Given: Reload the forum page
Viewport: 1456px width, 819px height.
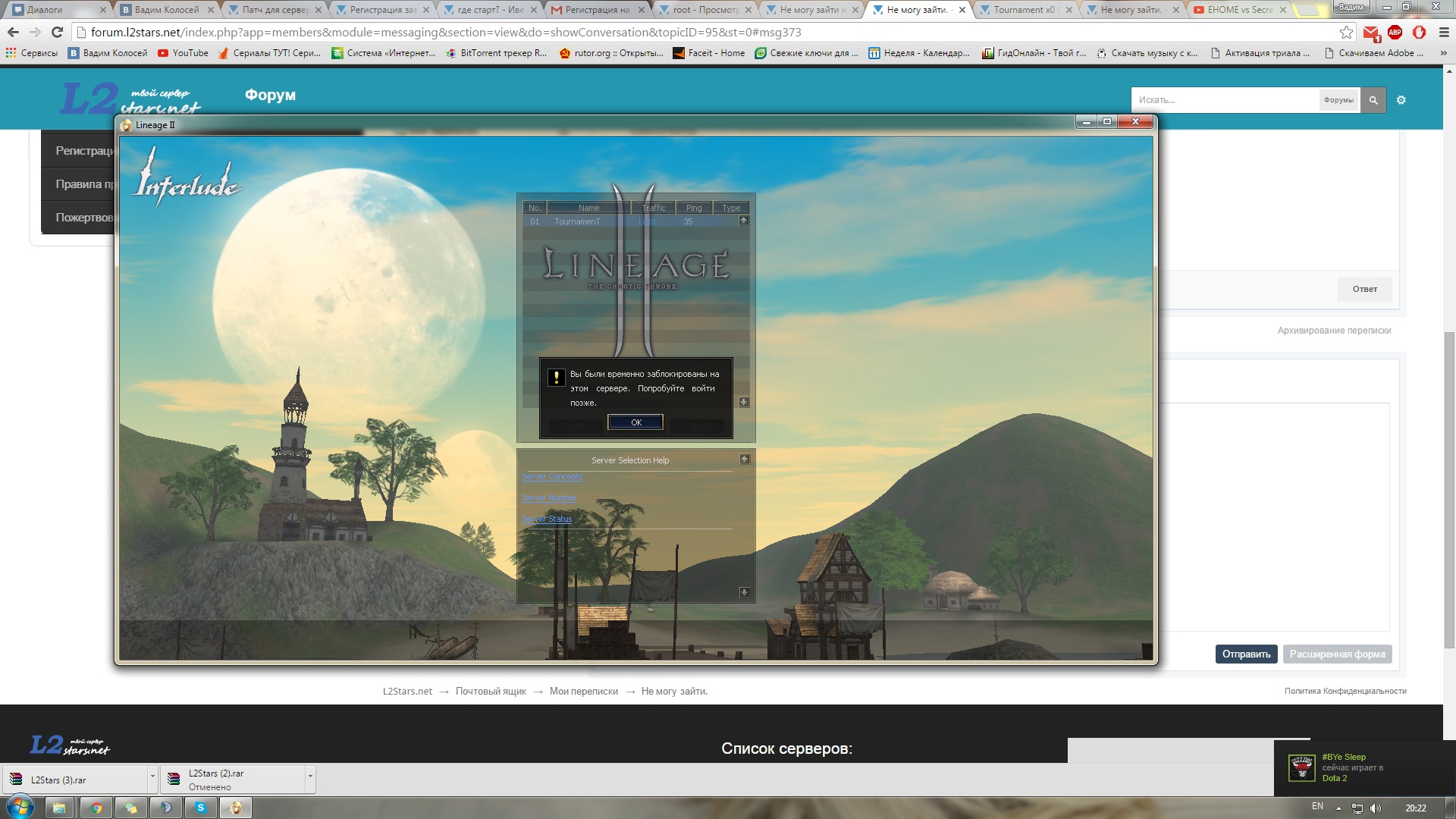Looking at the screenshot, I should coord(57,32).
